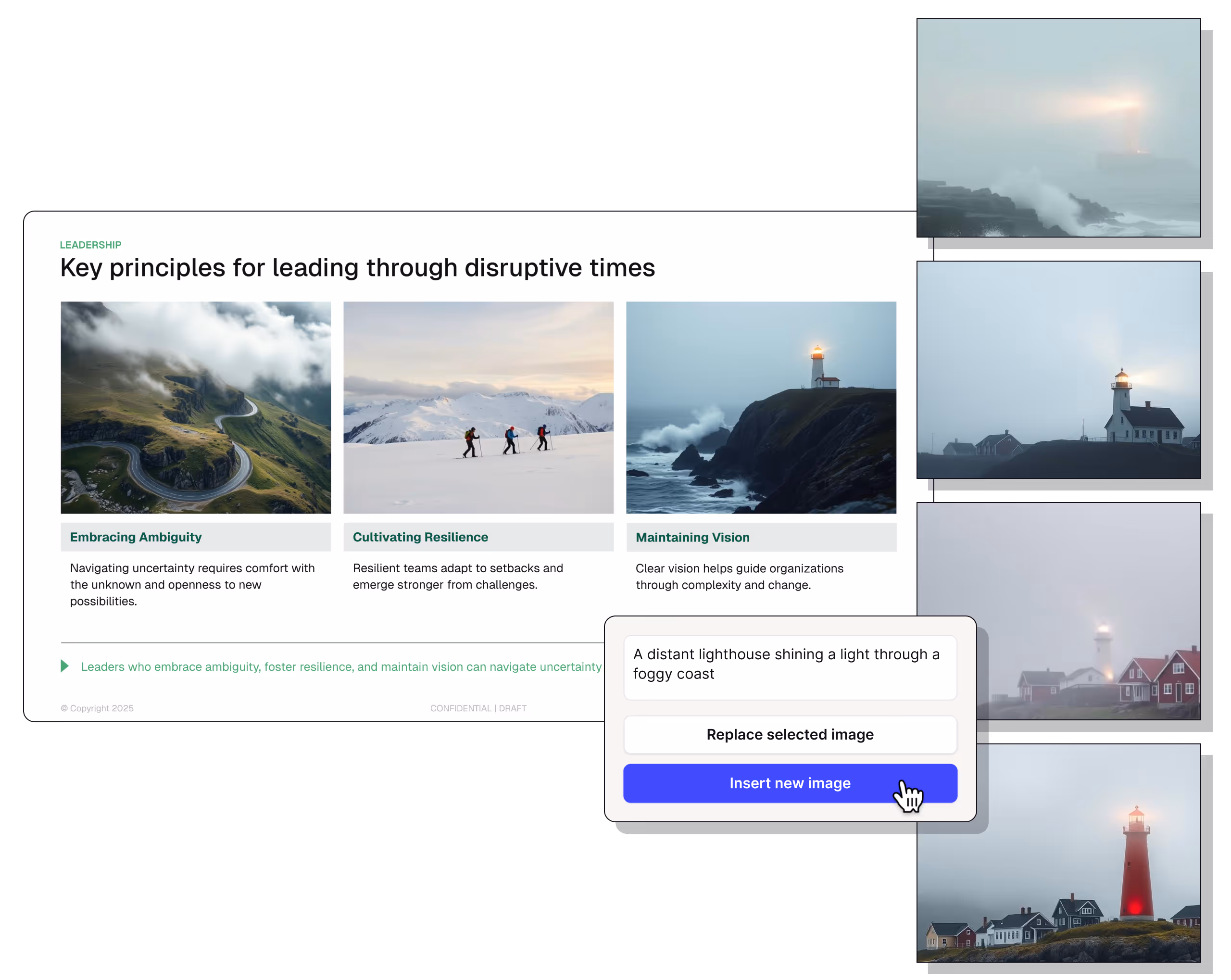Click the Replace selected image button
Image resolution: width=1231 pixels, height=980 pixels.
(x=790, y=734)
